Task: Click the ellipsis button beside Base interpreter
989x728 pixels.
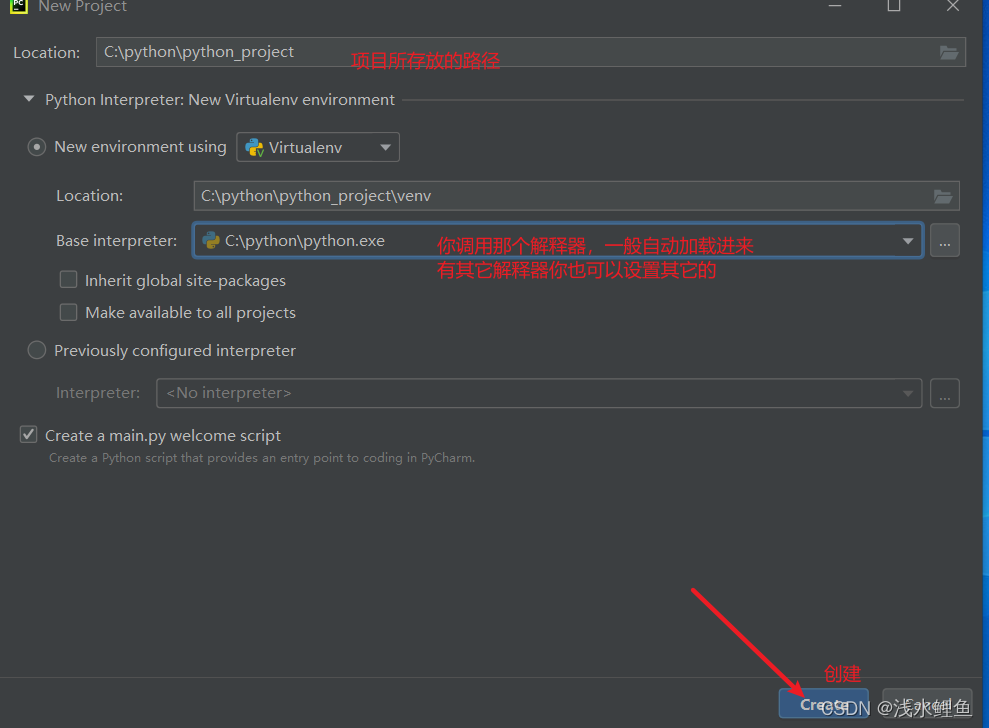Action: click(x=945, y=240)
